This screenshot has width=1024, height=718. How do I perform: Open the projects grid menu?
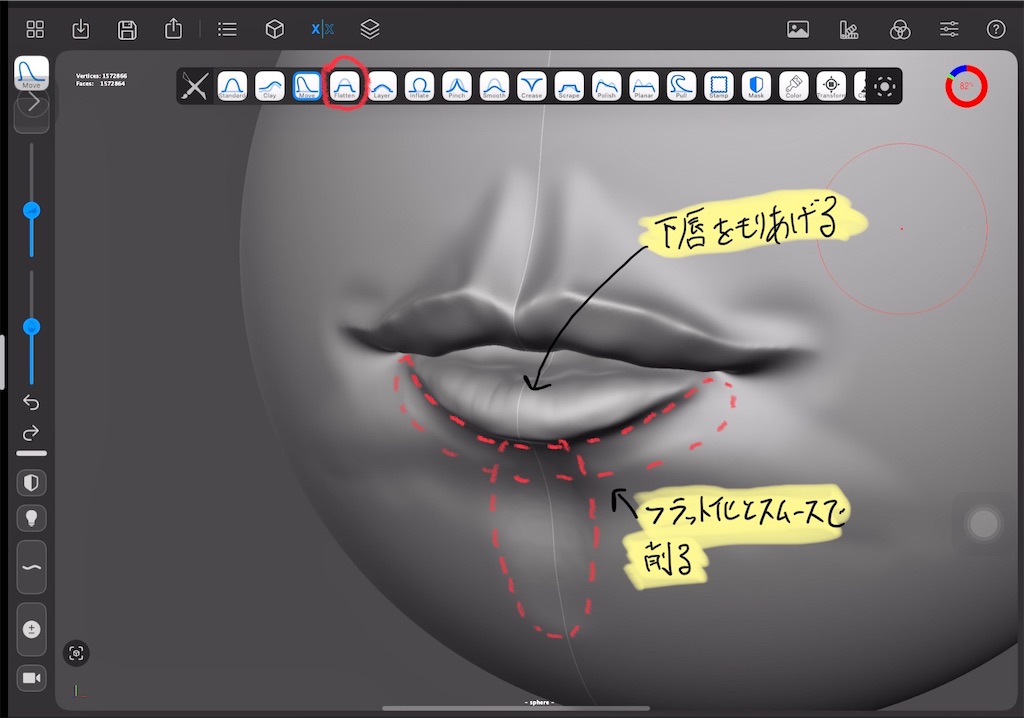click(x=35, y=29)
